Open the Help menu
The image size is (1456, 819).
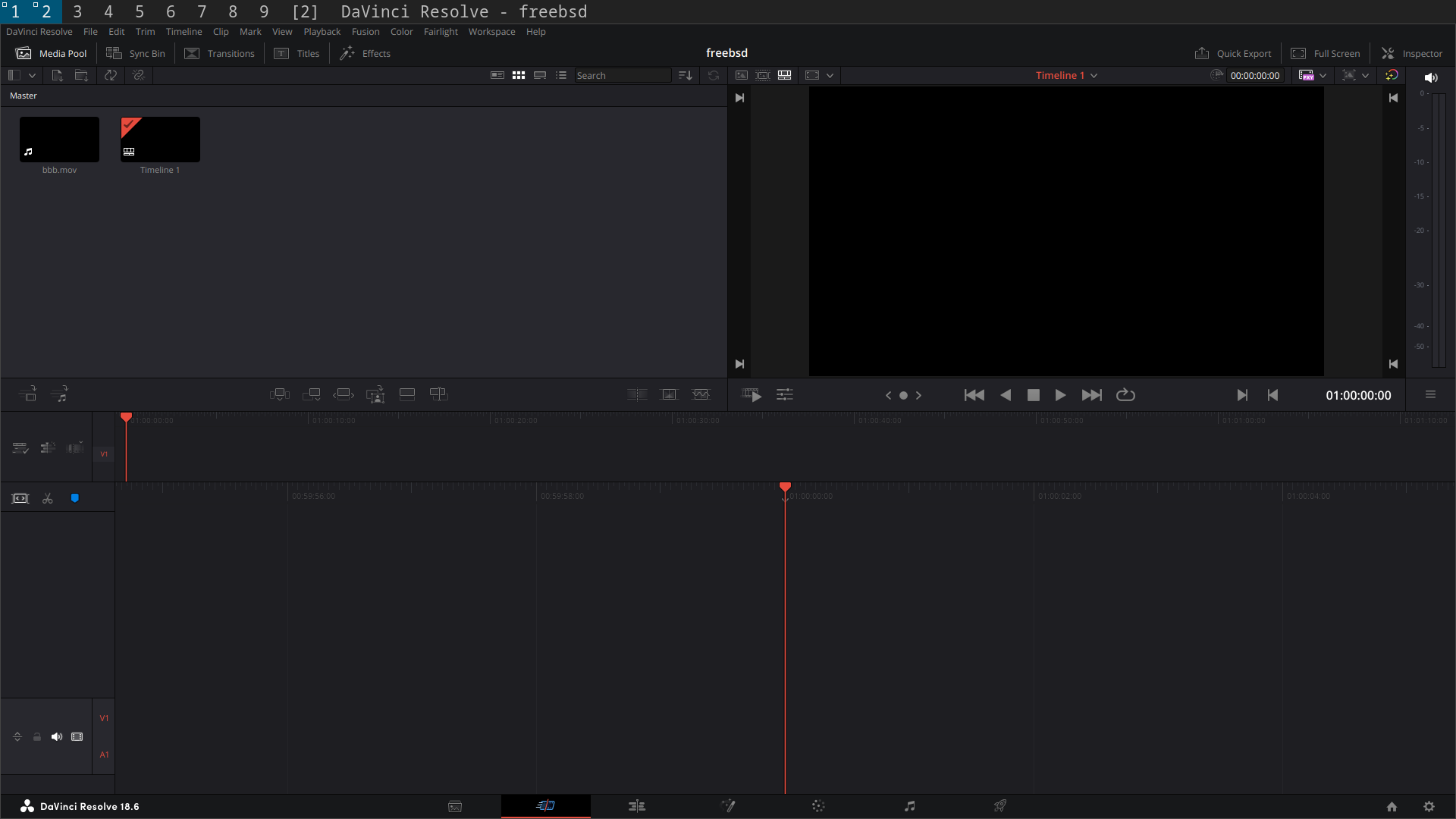[x=536, y=32]
